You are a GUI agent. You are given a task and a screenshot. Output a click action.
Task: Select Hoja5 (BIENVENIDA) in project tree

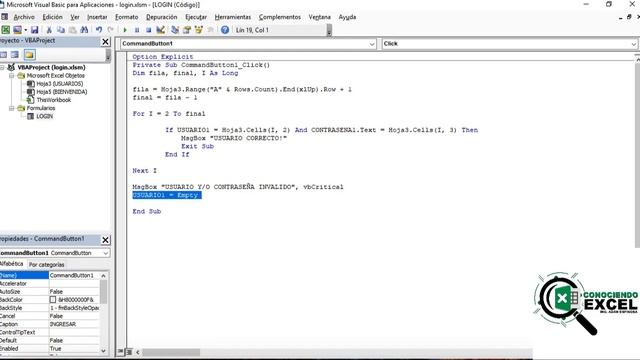click(x=62, y=92)
